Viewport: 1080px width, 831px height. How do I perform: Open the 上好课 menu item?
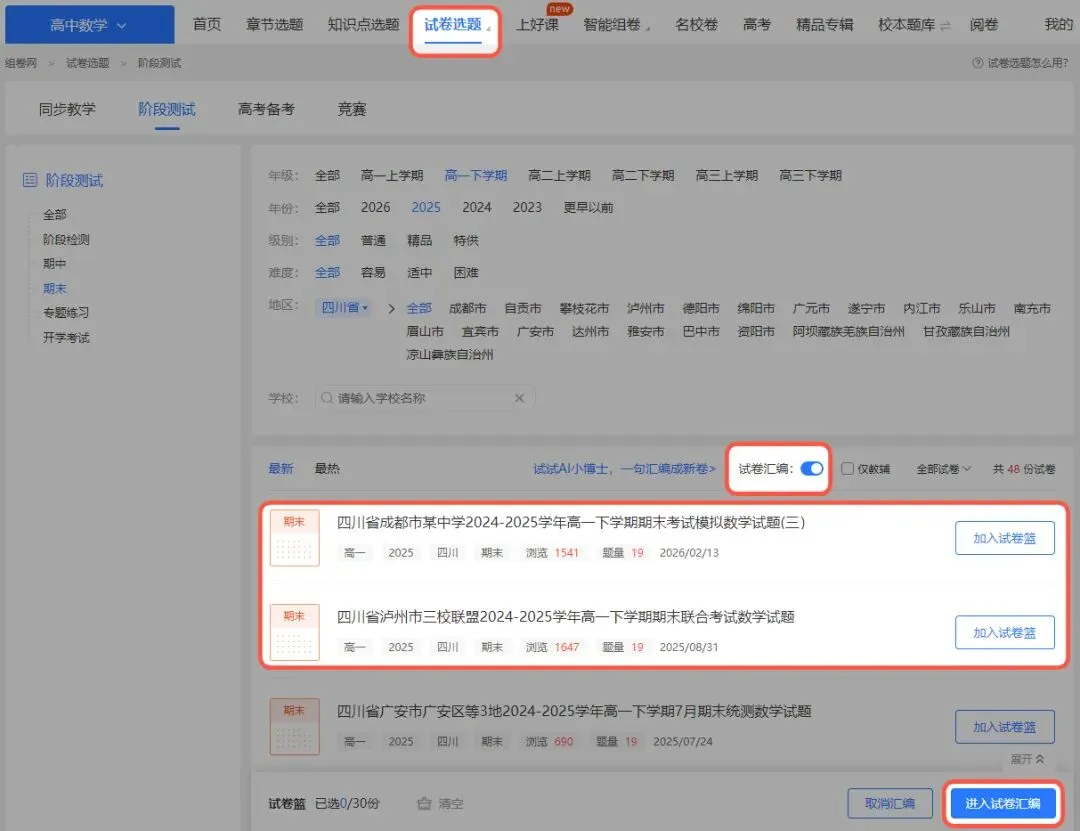(537, 25)
